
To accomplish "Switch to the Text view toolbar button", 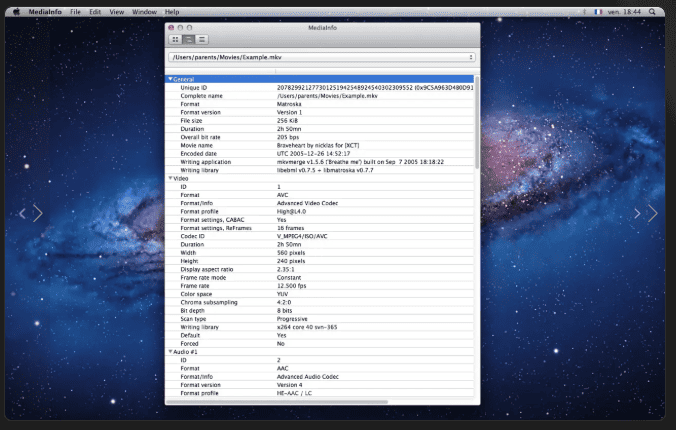I will coord(202,40).
